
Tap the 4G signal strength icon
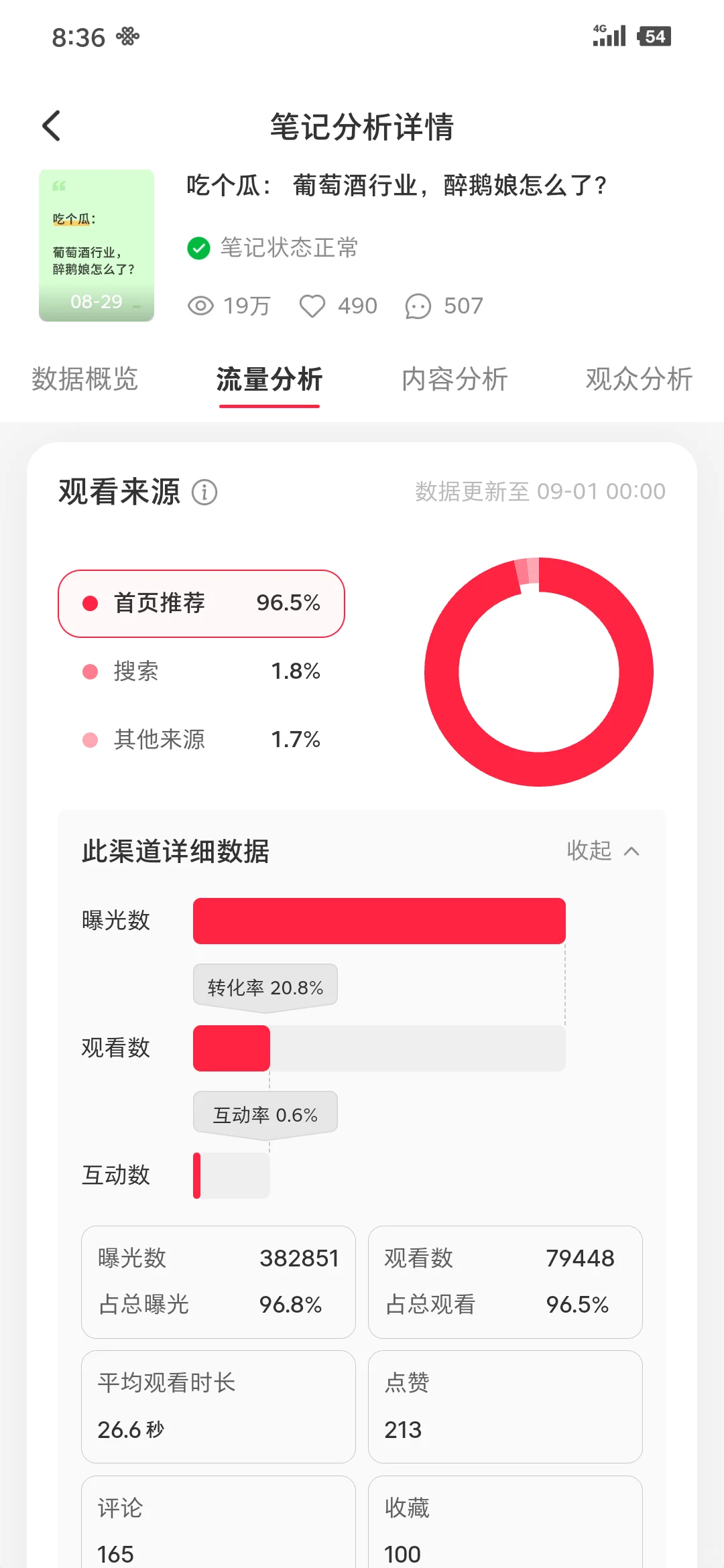609,36
